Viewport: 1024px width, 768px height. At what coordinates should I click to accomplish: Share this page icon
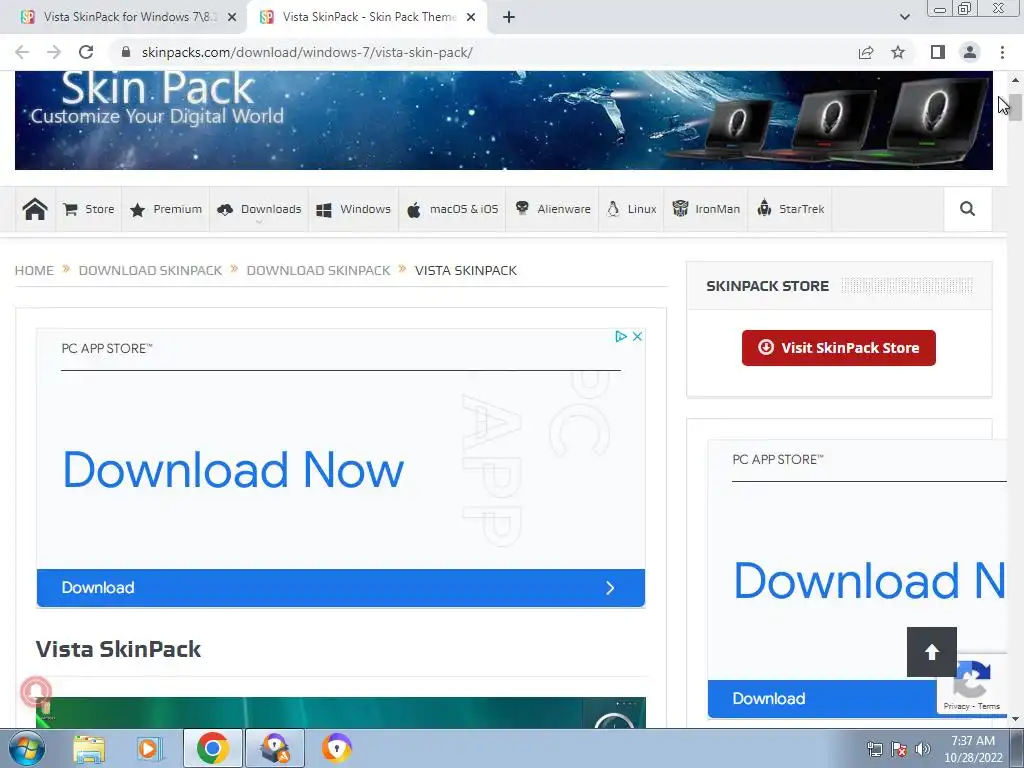pyautogui.click(x=866, y=52)
